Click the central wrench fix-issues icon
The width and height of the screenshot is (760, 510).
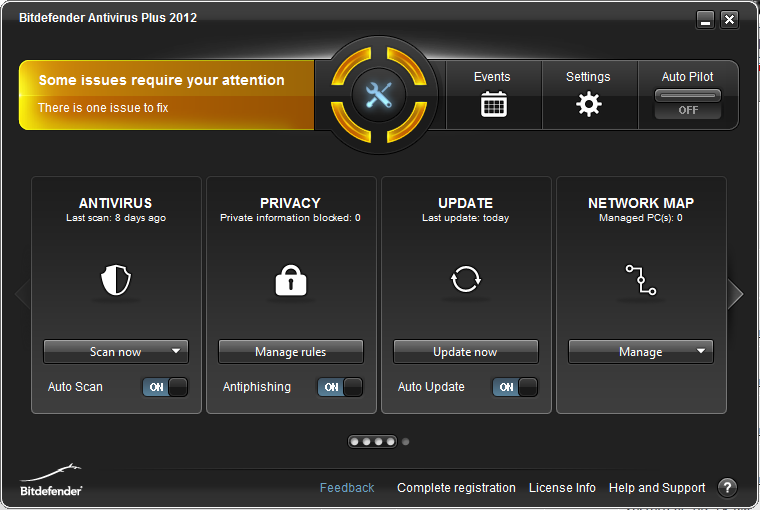[379, 95]
